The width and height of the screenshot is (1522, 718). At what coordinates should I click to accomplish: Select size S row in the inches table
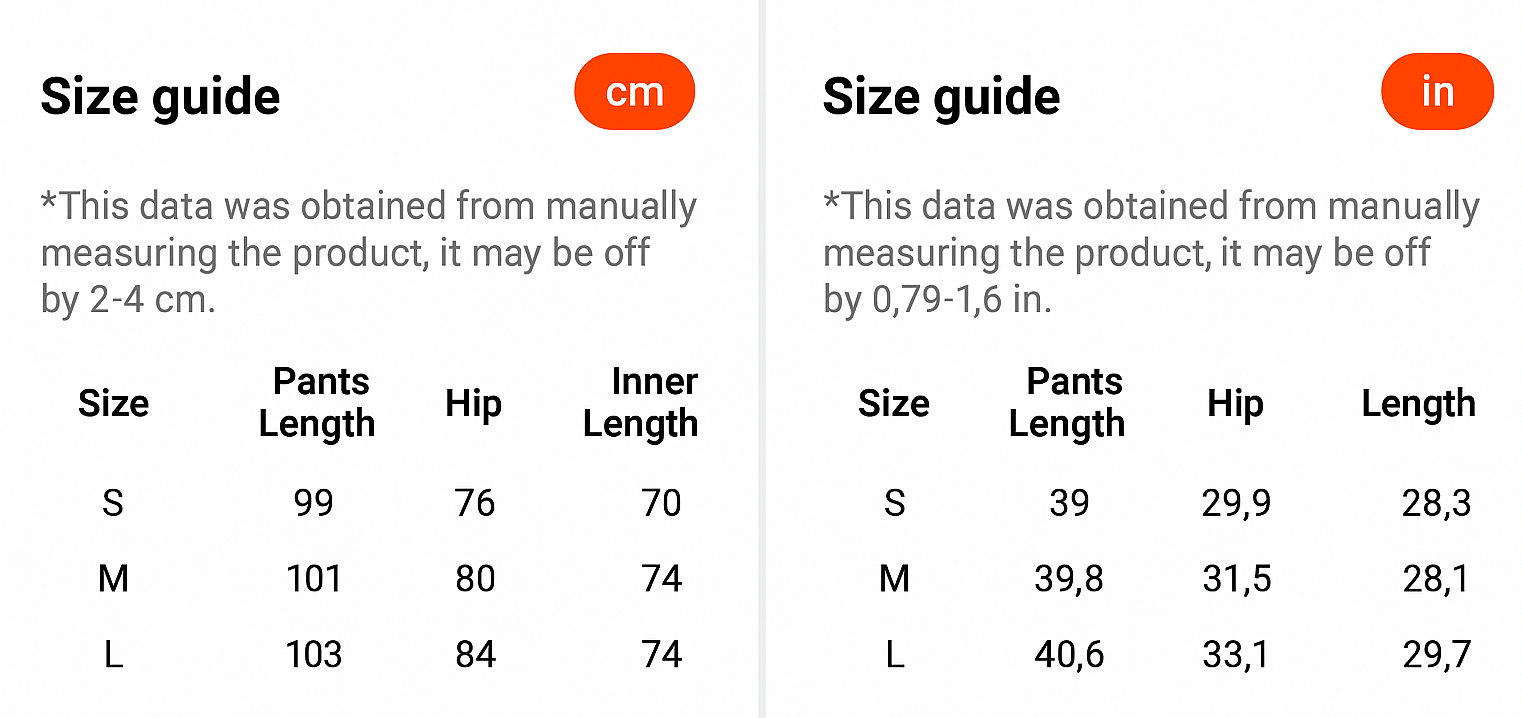click(894, 502)
